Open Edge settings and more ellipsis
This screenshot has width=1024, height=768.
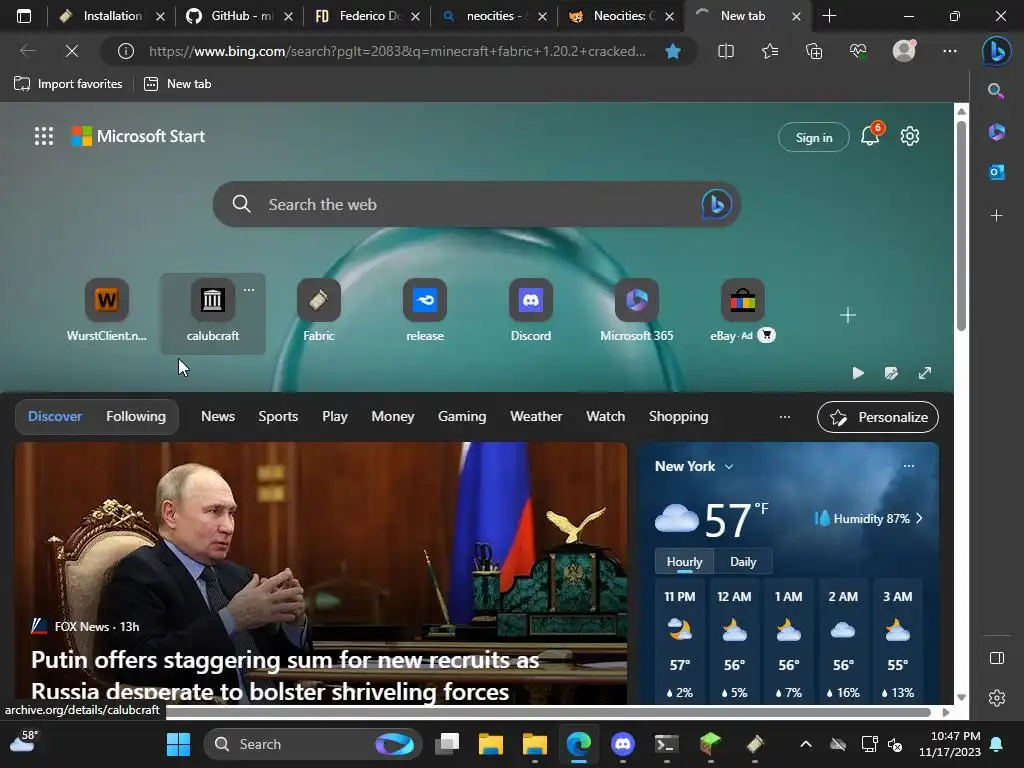coord(950,51)
